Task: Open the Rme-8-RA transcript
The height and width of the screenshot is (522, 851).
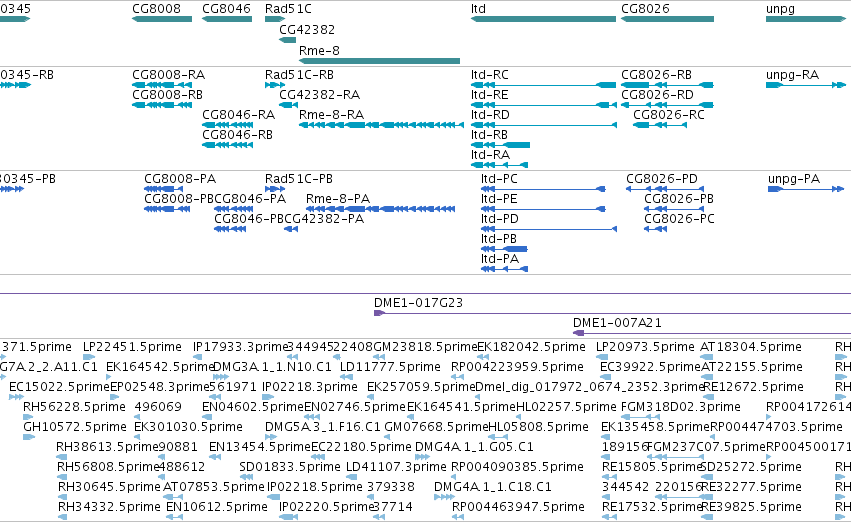Action: click(382, 125)
